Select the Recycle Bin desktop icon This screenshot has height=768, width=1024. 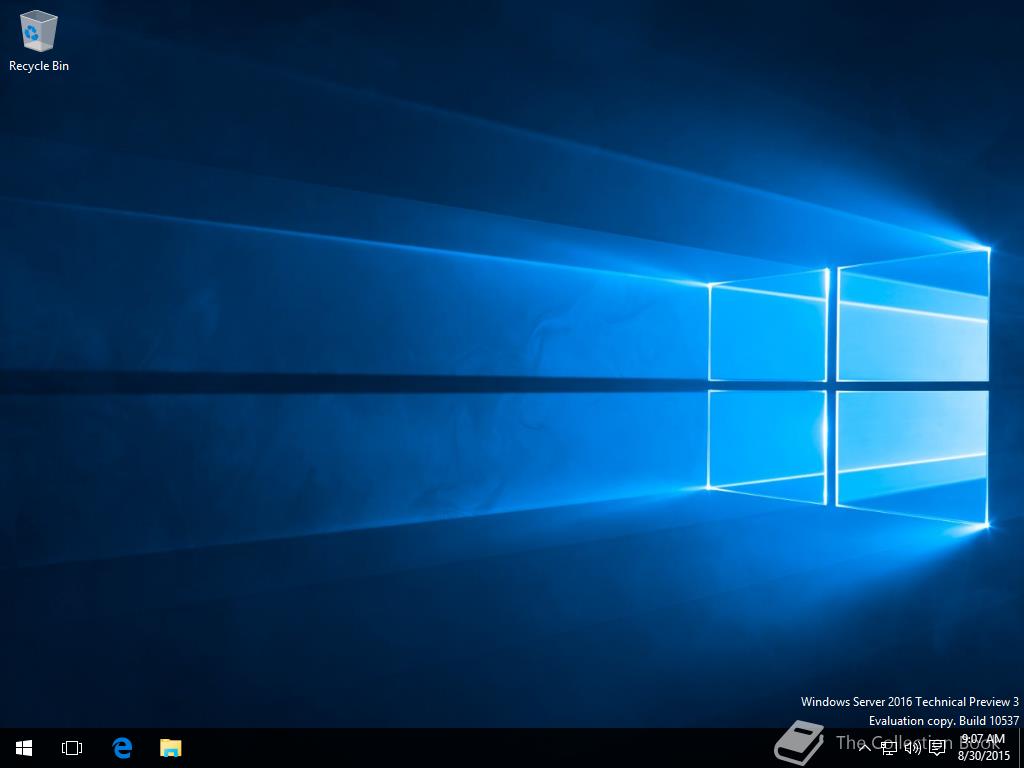coord(39,41)
